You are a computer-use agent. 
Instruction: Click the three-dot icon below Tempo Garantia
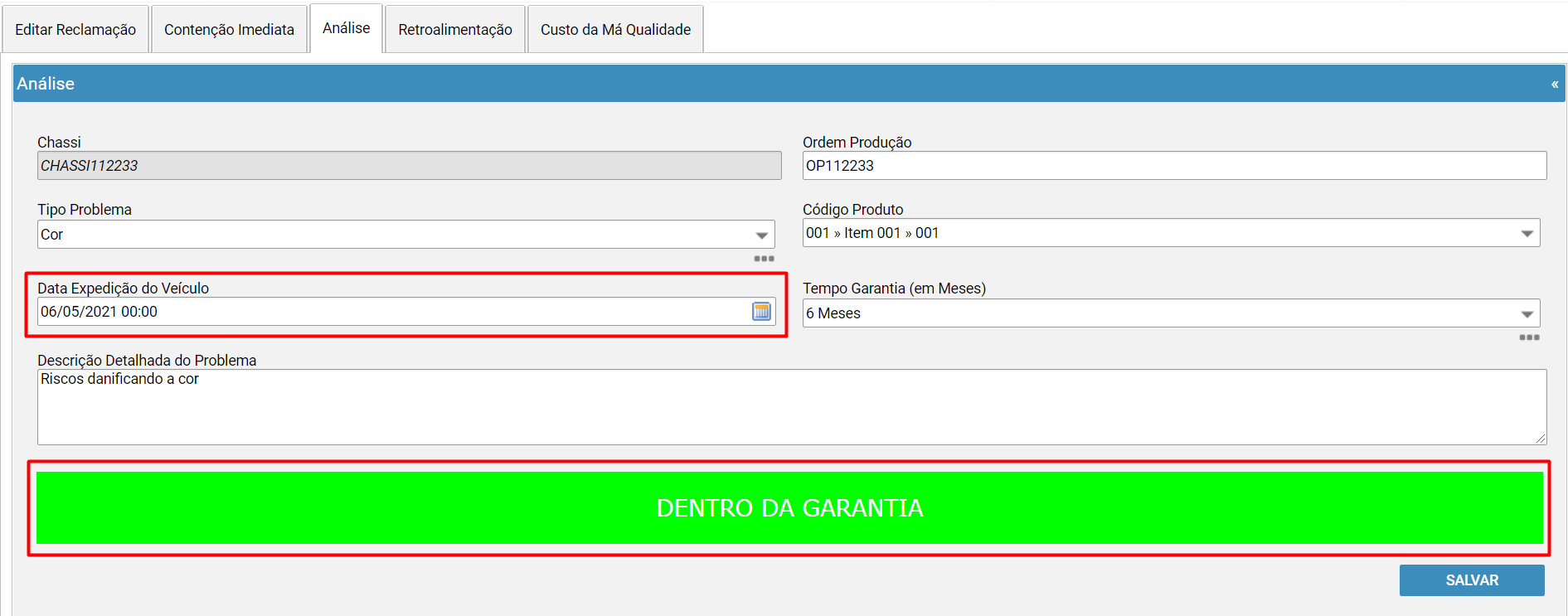[1529, 337]
